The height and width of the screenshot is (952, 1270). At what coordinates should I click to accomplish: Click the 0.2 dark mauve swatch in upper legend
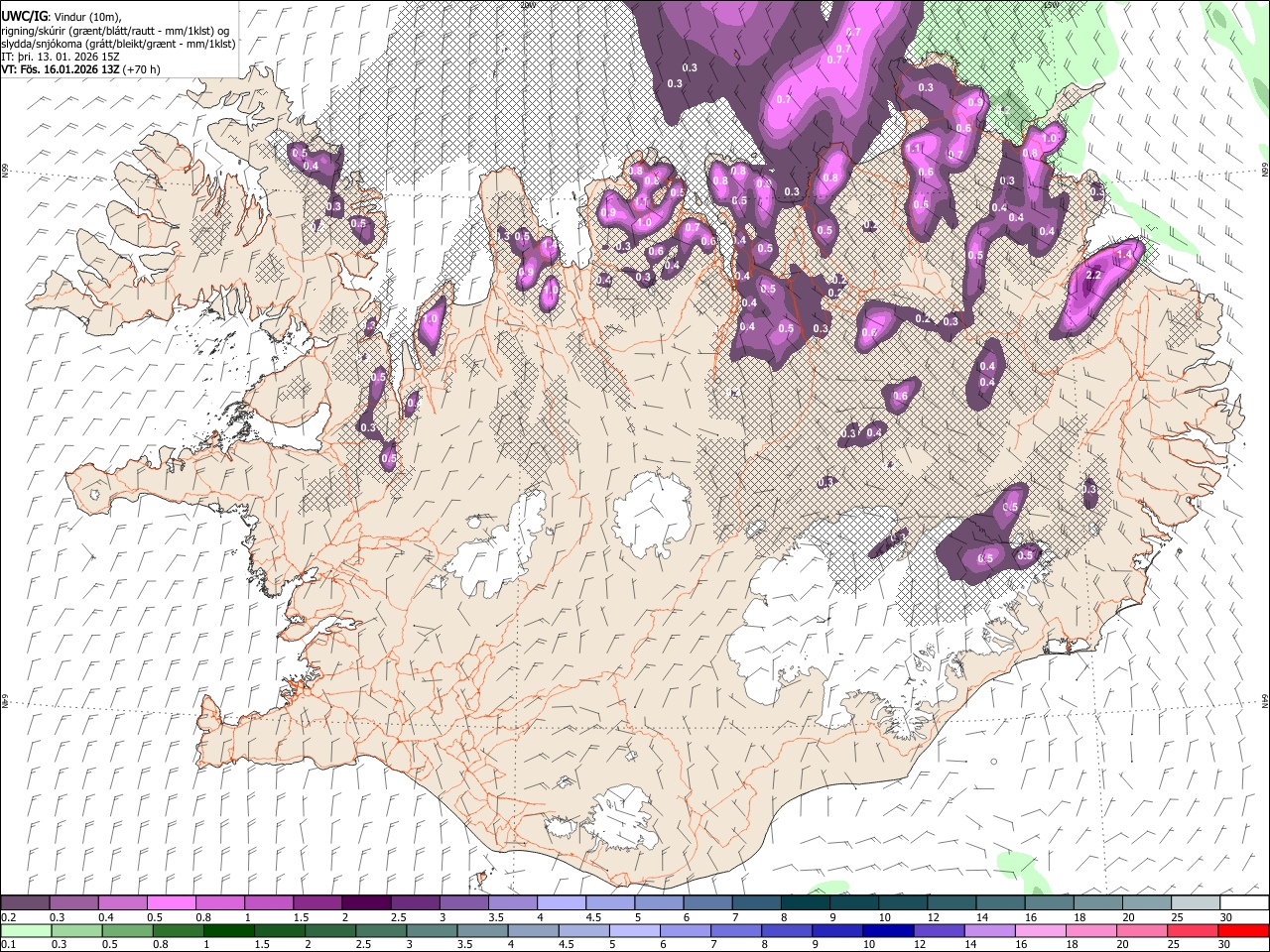[25, 903]
